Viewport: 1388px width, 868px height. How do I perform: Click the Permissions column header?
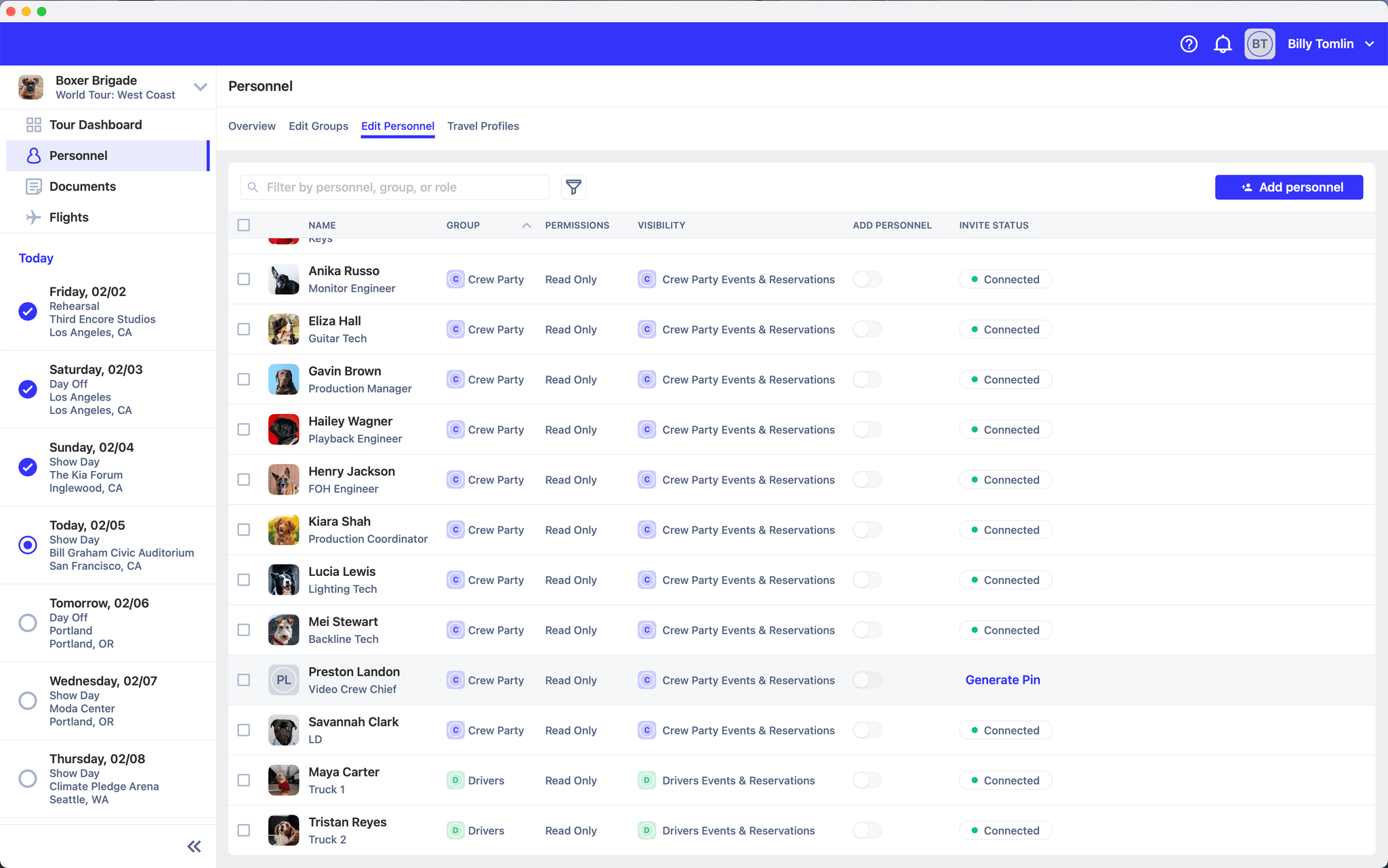[577, 226]
